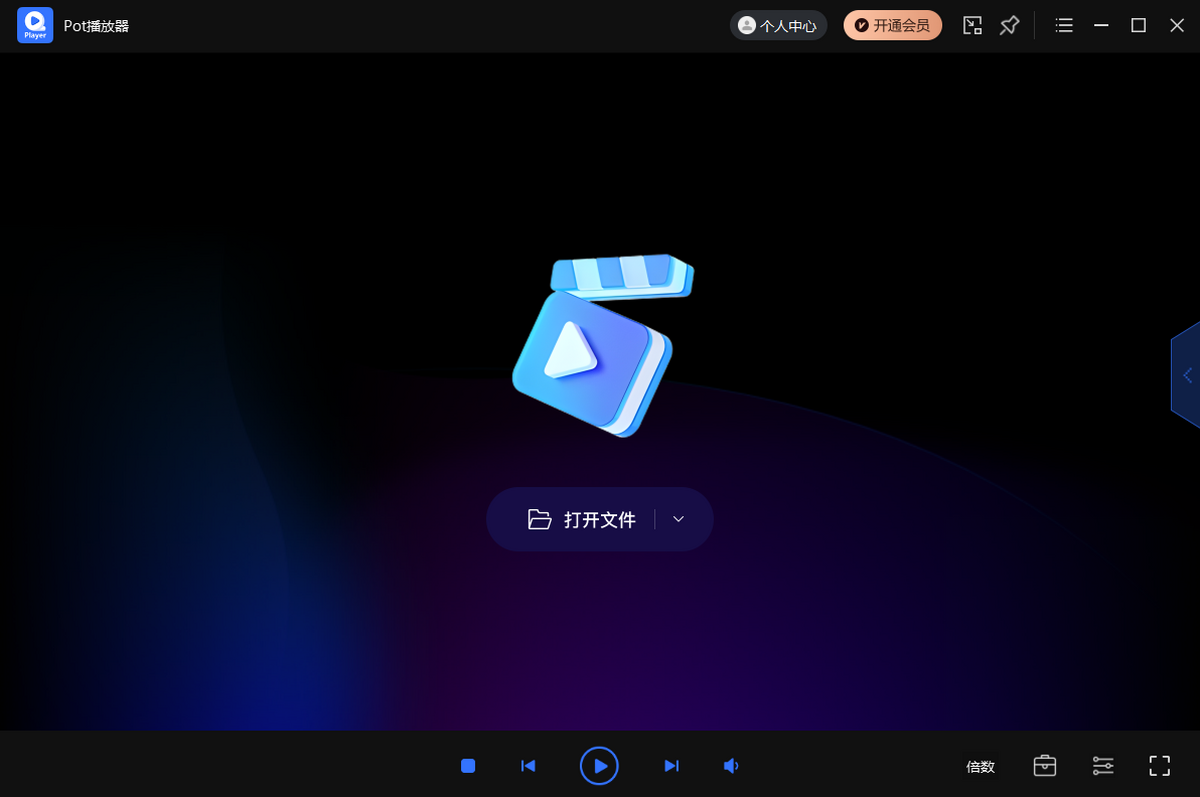Click the Pot Player app logo
This screenshot has height=797, width=1200.
point(35,25)
